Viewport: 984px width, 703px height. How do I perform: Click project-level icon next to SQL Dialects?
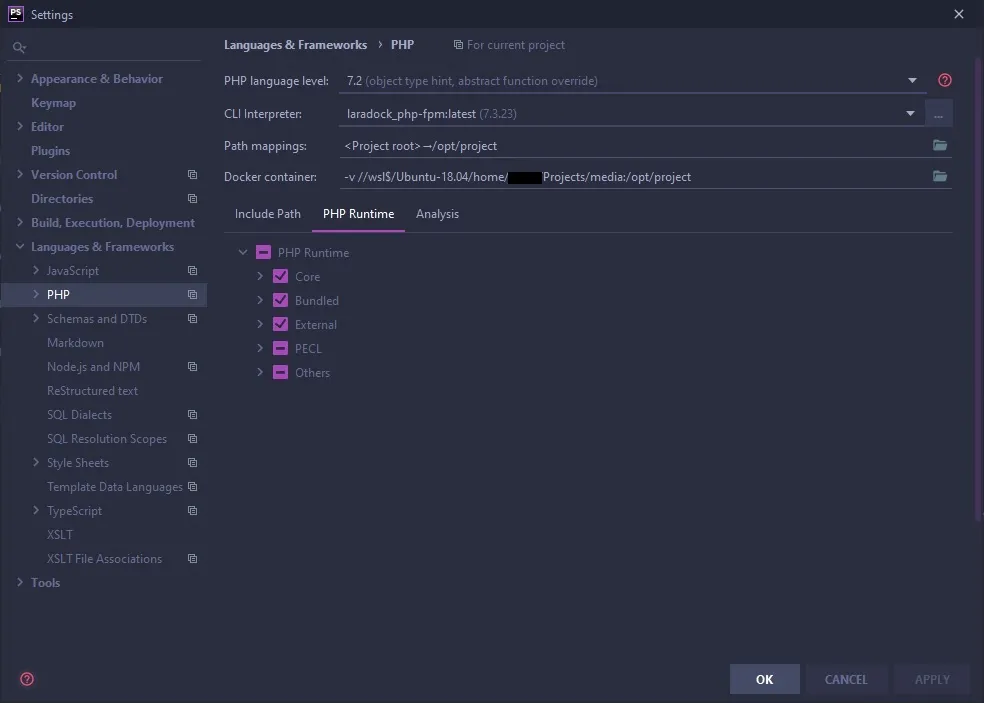pos(193,415)
